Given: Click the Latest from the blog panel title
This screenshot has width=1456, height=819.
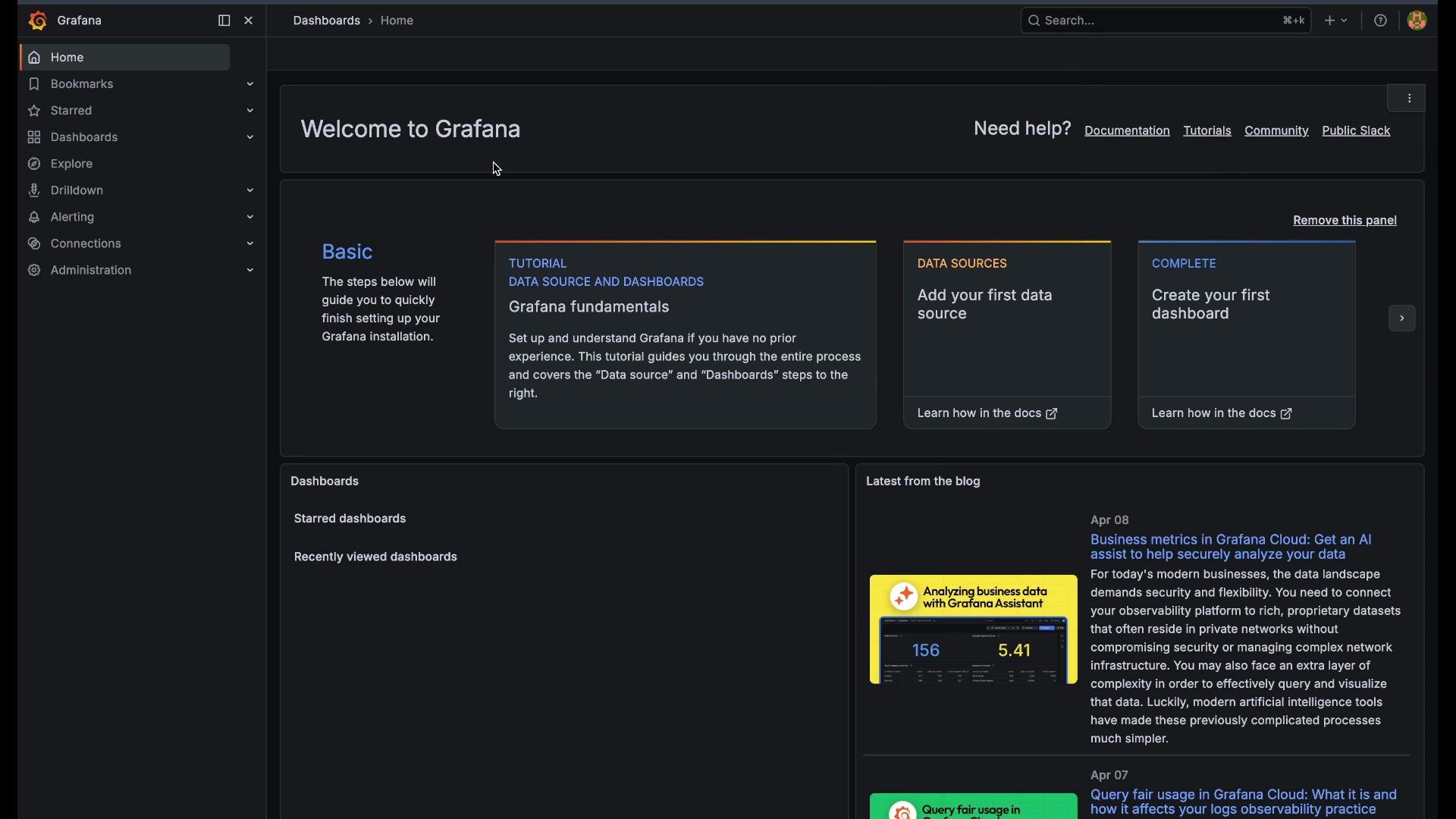Looking at the screenshot, I should point(924,482).
